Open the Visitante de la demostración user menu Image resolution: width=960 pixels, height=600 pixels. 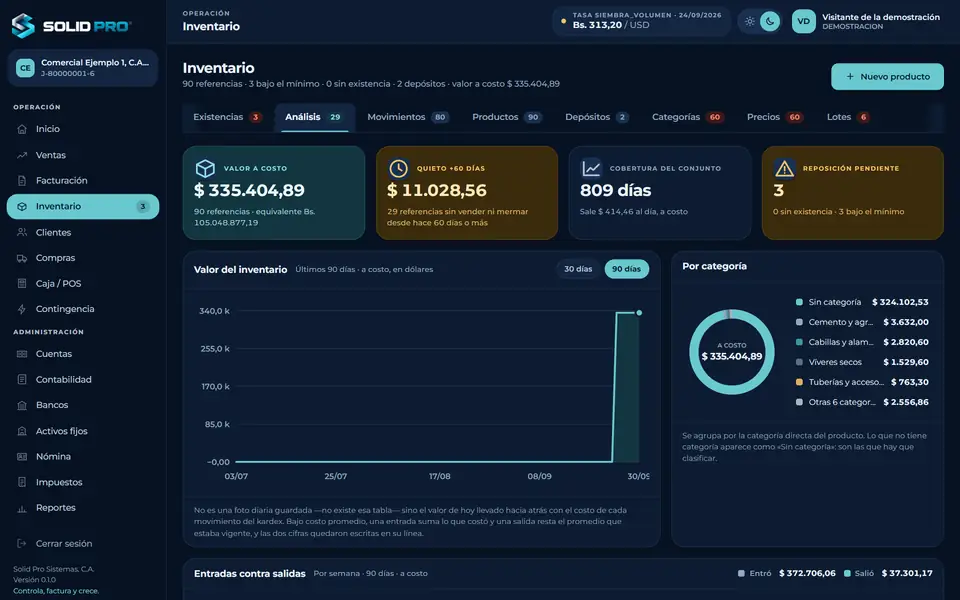pyautogui.click(x=866, y=21)
